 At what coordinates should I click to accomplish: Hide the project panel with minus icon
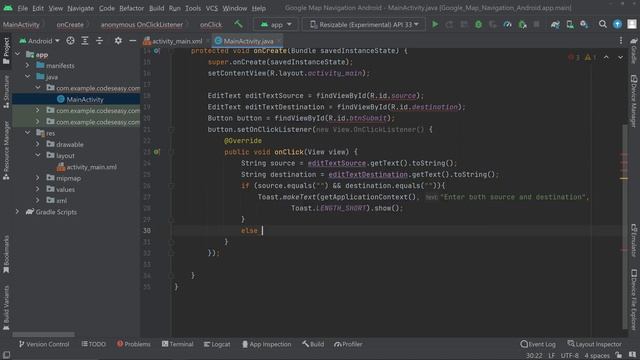coord(132,41)
